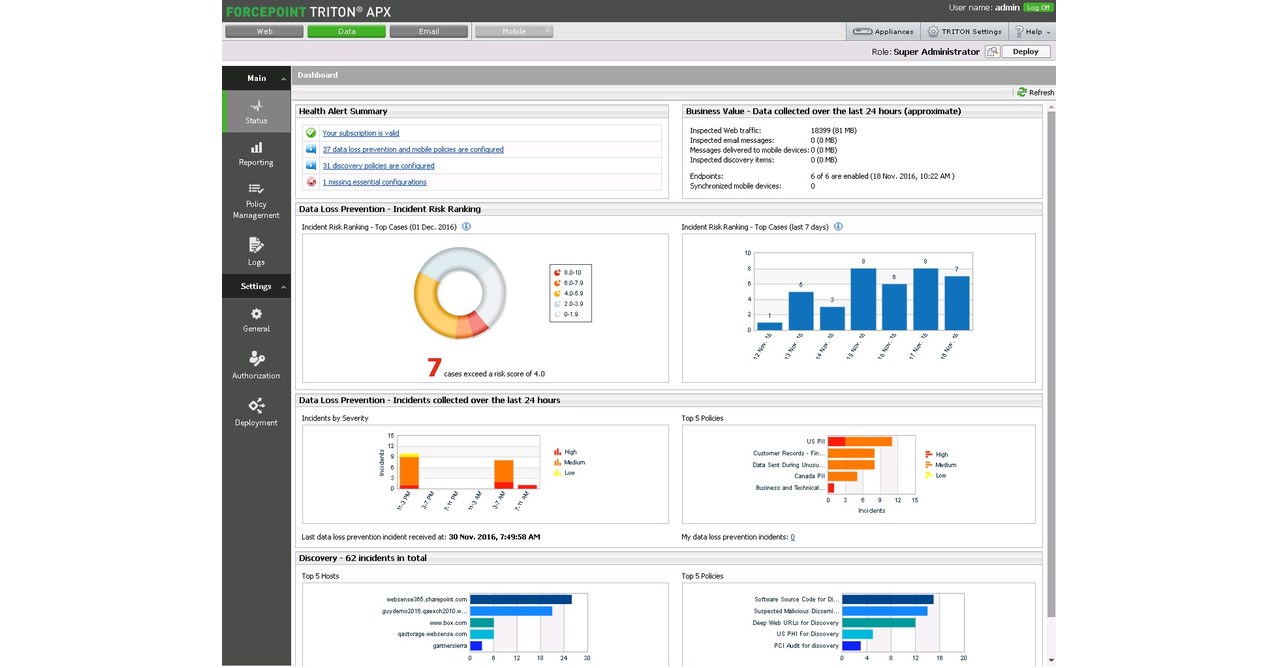Image resolution: width=1278 pixels, height=668 pixels.
Task: Switch to the Email module tab
Action: 428,31
